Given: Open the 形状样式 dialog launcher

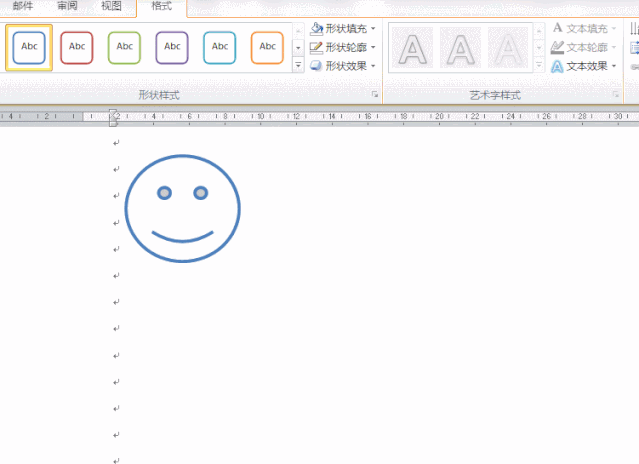Looking at the screenshot, I should (375, 95).
